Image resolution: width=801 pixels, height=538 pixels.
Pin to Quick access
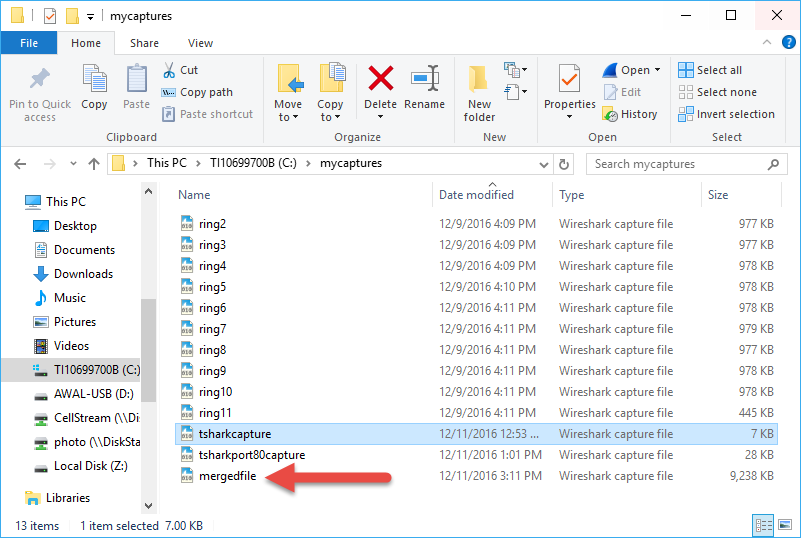pos(40,92)
